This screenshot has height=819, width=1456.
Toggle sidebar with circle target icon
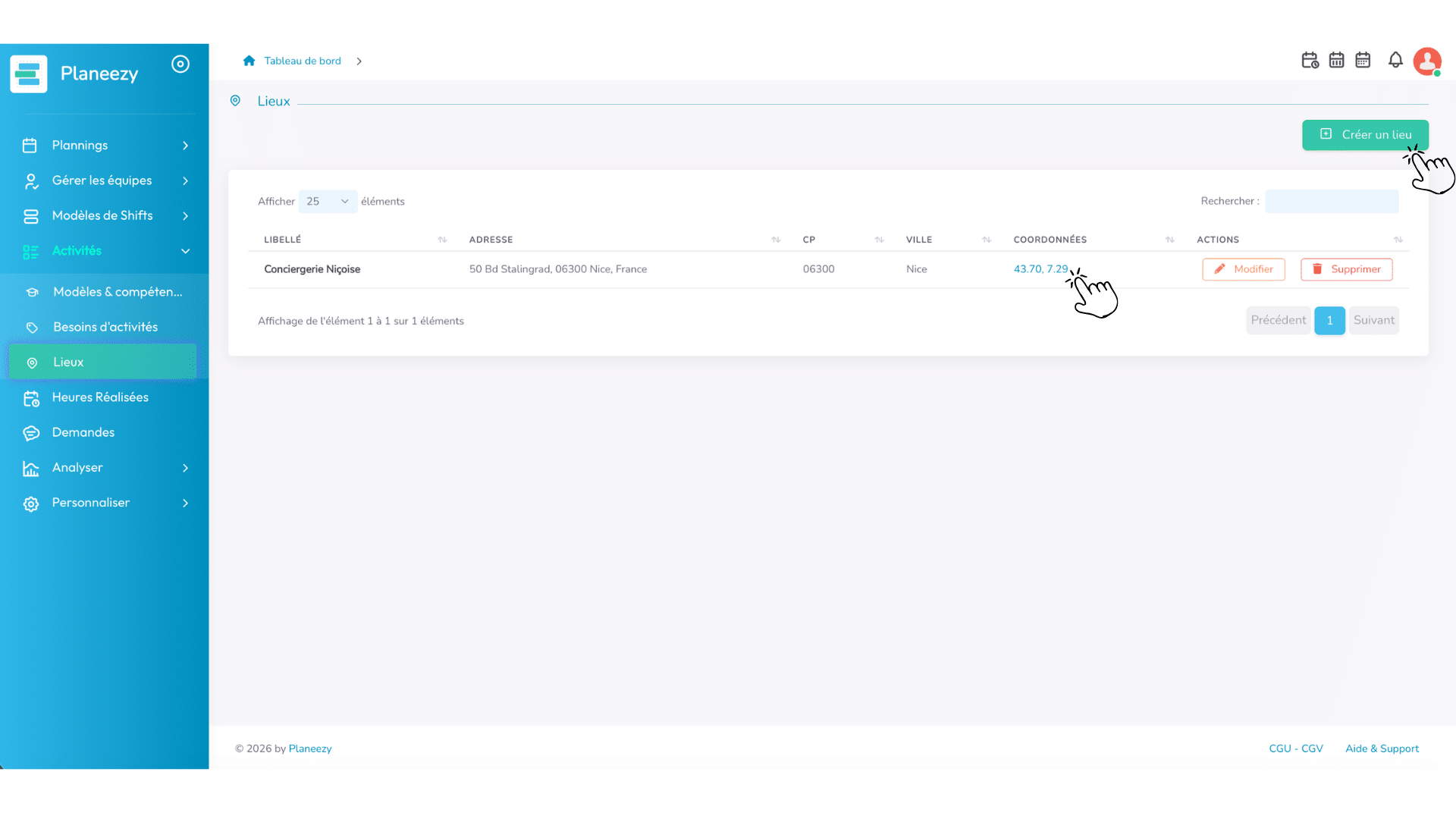pyautogui.click(x=180, y=64)
